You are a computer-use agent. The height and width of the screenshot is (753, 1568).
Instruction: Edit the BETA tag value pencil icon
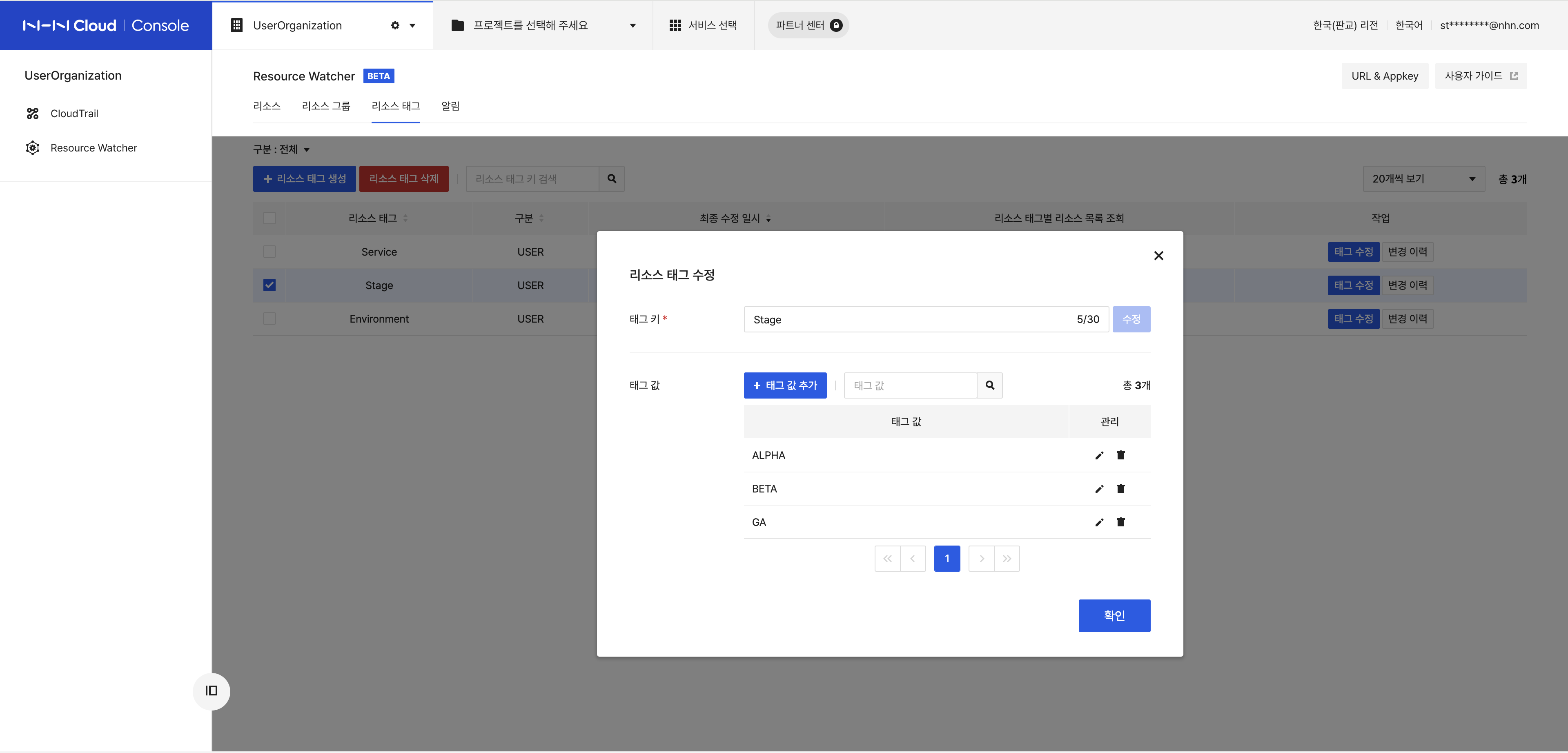tap(1099, 489)
